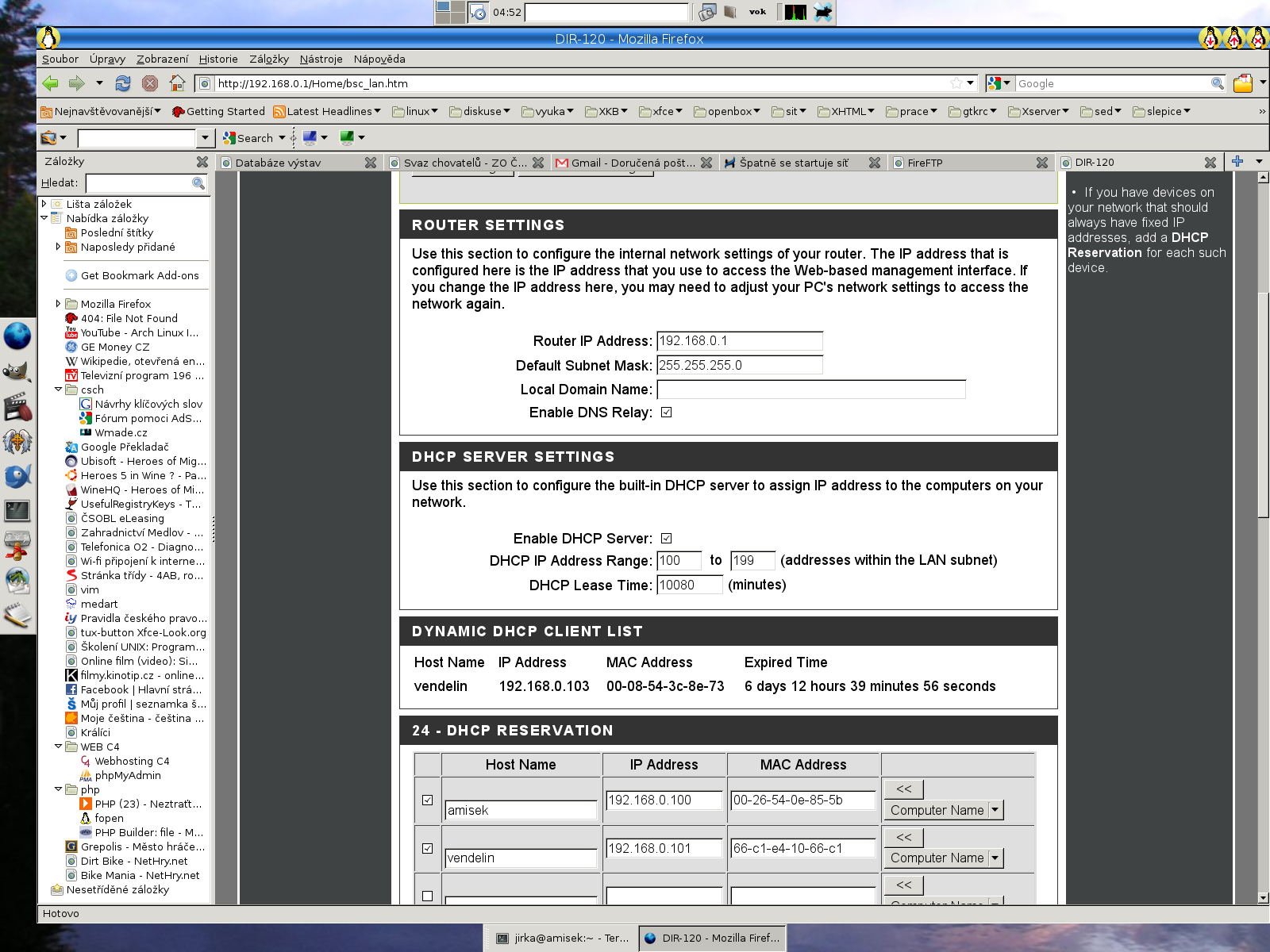Click << button in amisek row
This screenshot has height=952, width=1270.
point(904,789)
